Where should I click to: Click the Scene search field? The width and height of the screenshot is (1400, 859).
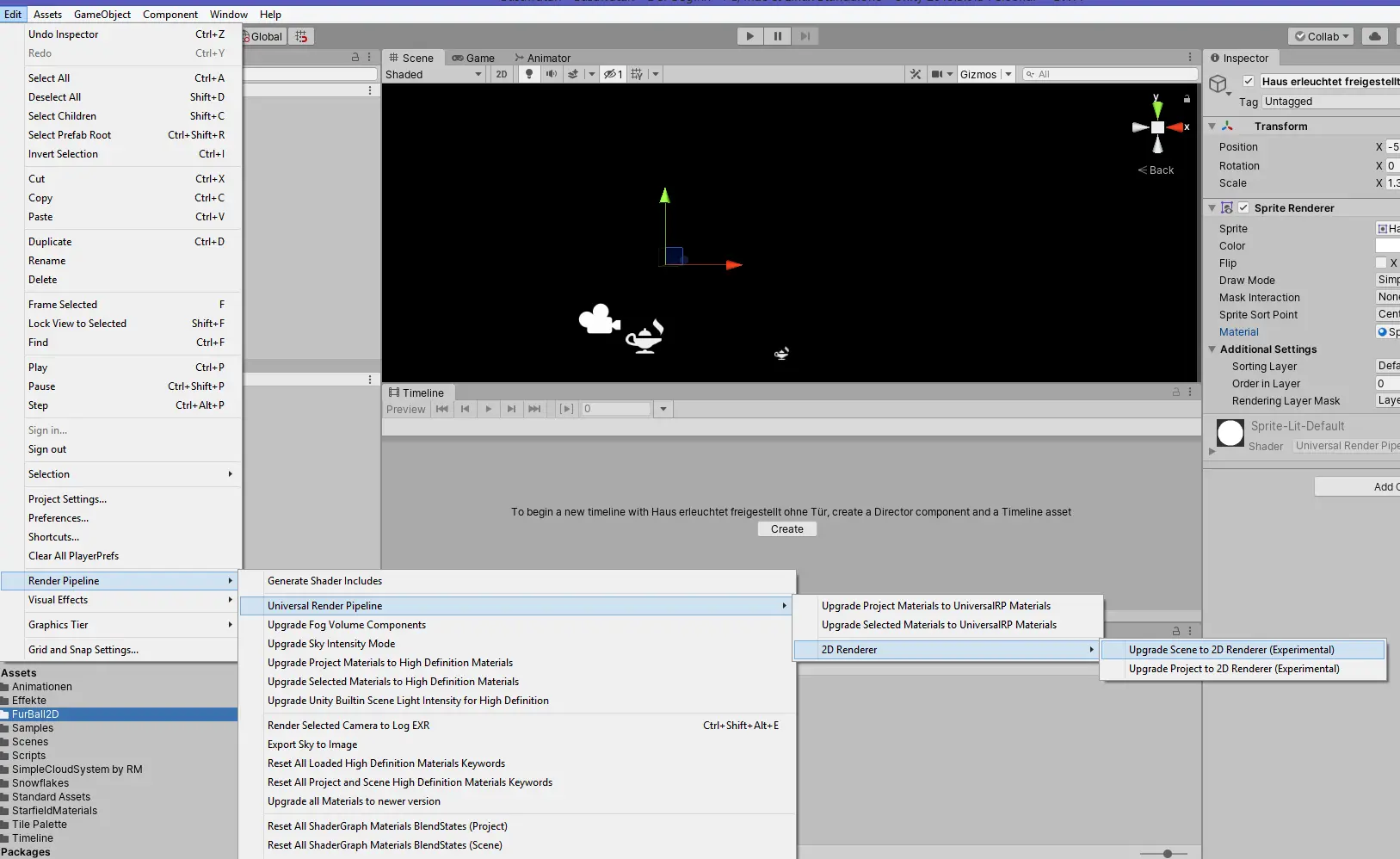point(1110,74)
